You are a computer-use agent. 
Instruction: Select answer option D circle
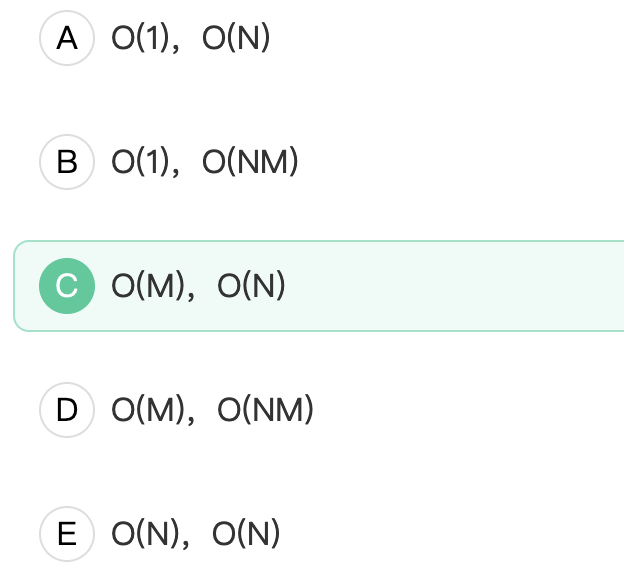67,410
